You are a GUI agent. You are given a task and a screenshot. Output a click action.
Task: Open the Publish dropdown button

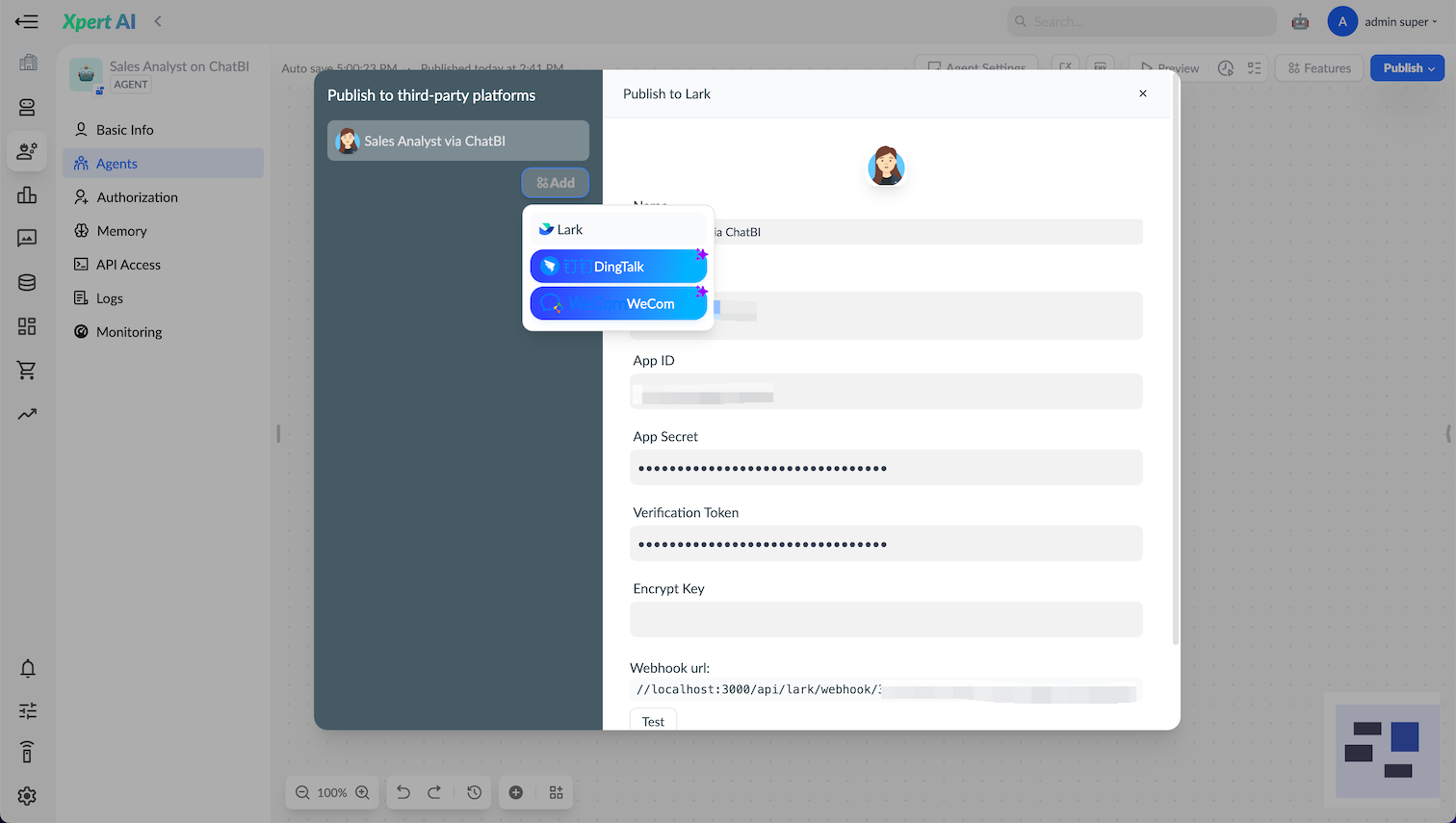click(x=1407, y=67)
